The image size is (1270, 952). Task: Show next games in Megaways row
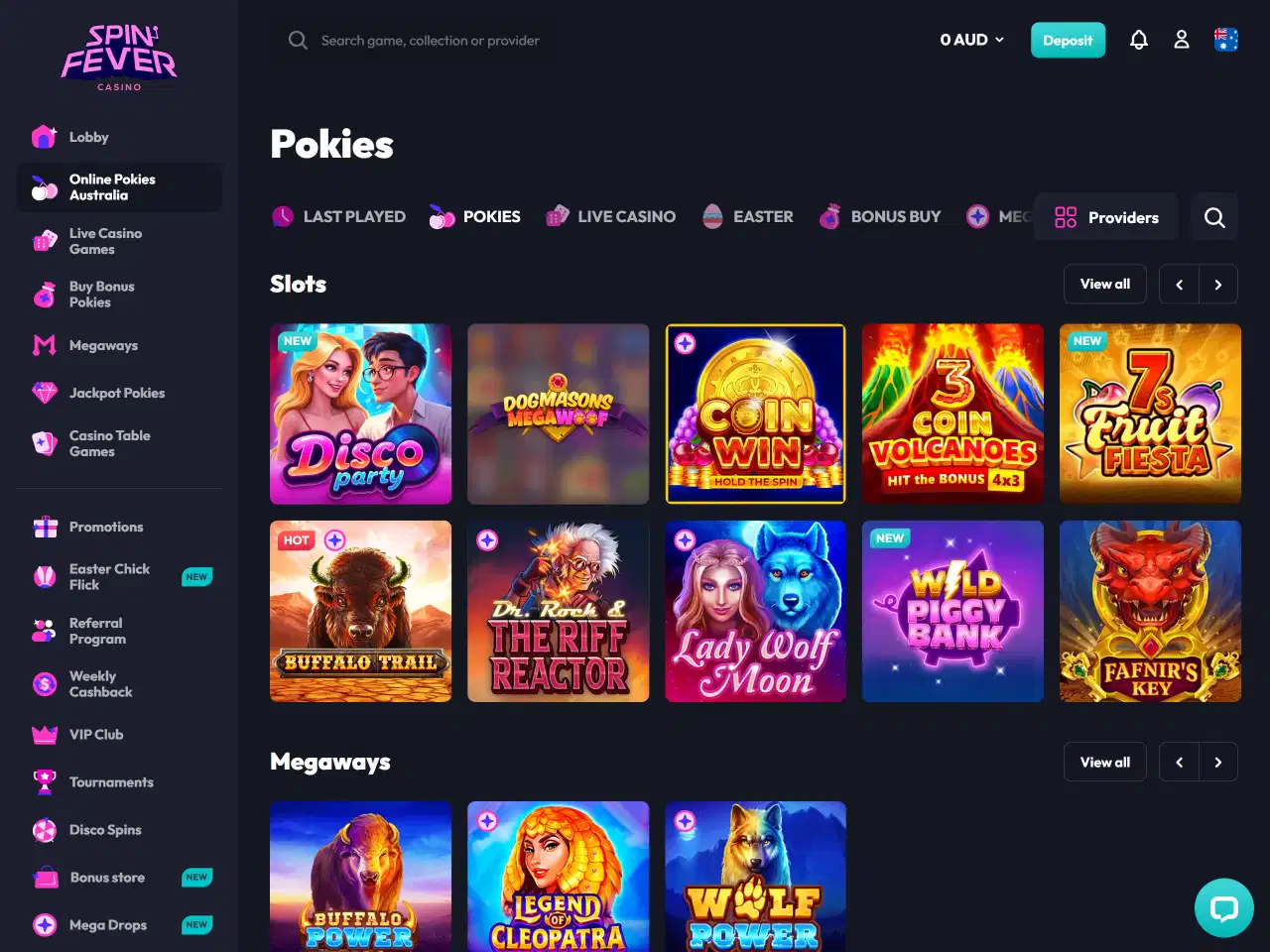click(1218, 763)
